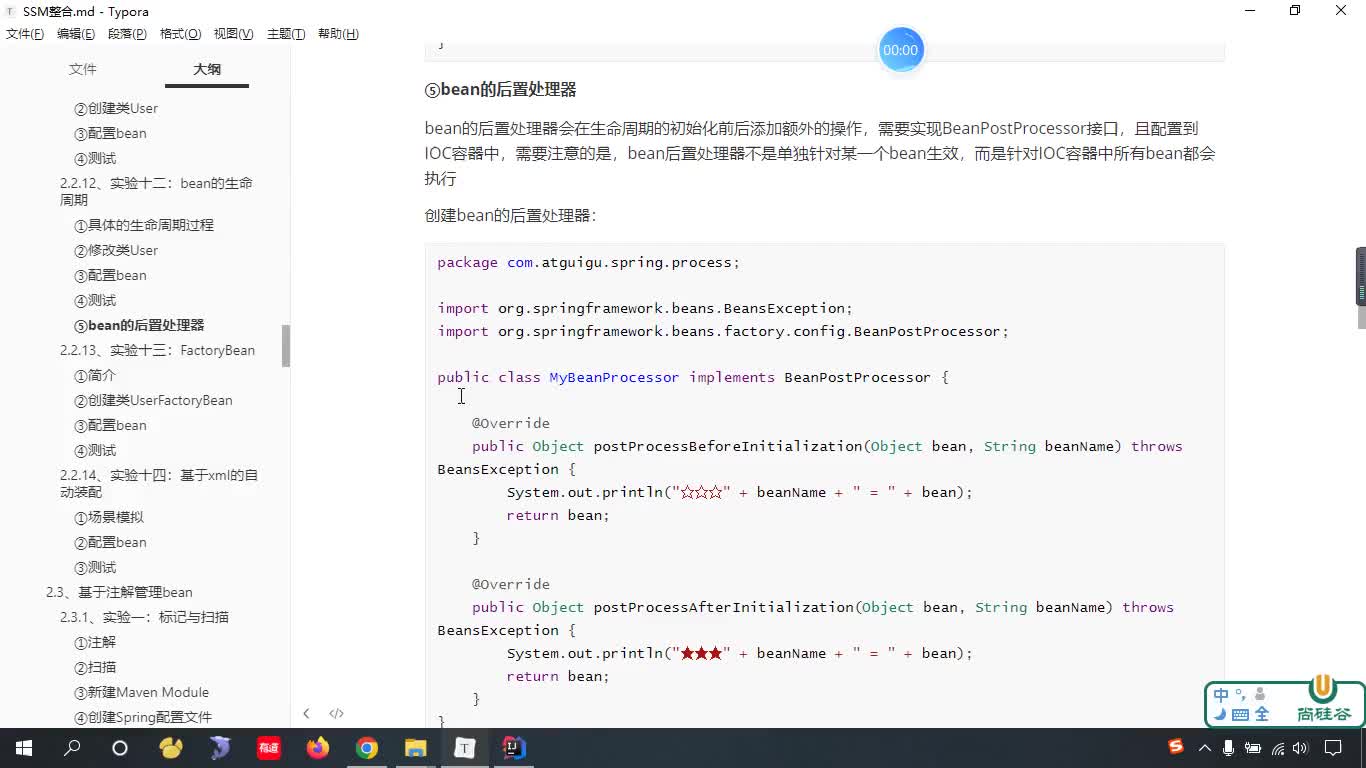Switch to Typora in the taskbar
1366x768 pixels.
[x=465, y=748]
